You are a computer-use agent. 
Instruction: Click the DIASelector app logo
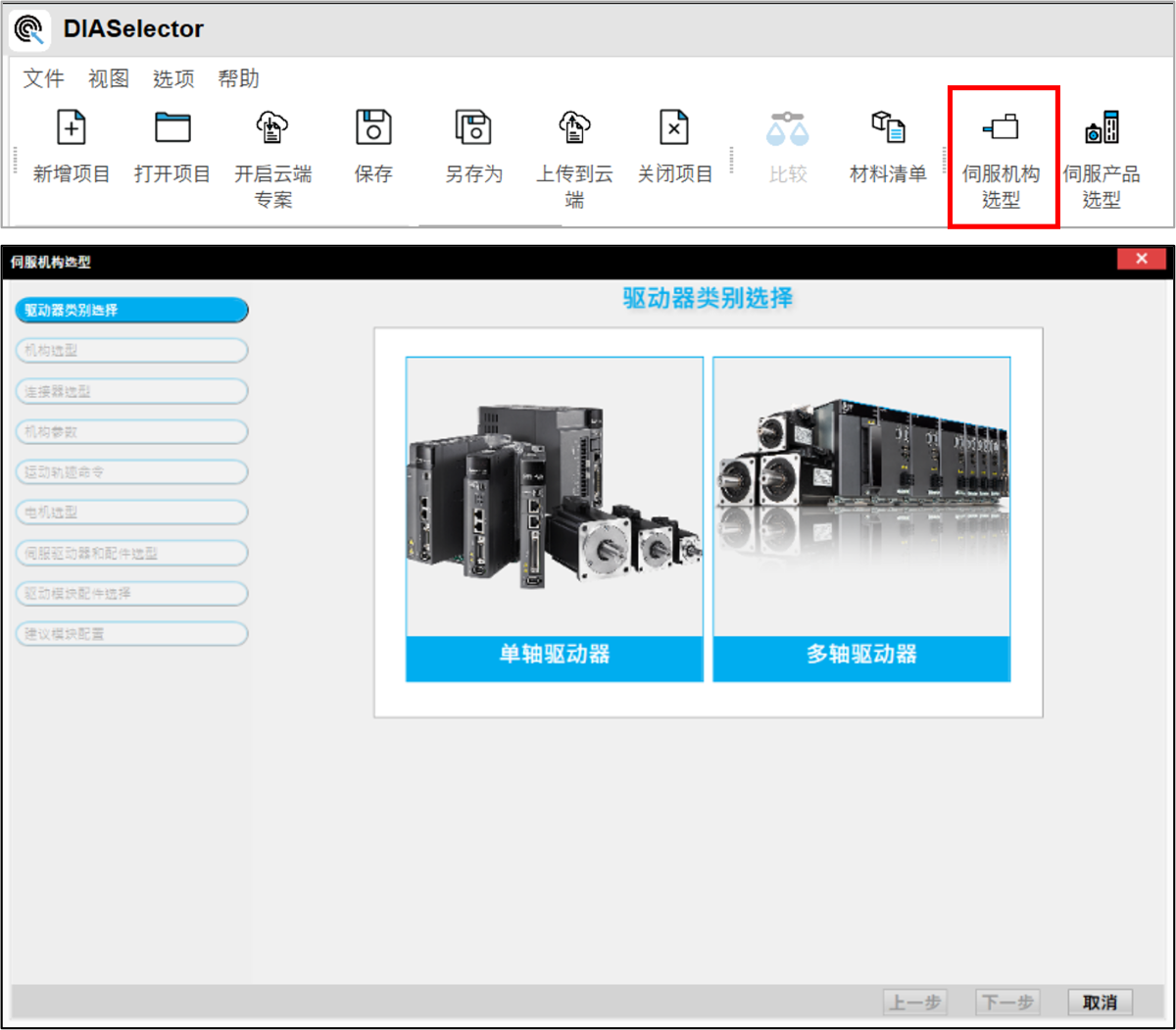(30, 29)
